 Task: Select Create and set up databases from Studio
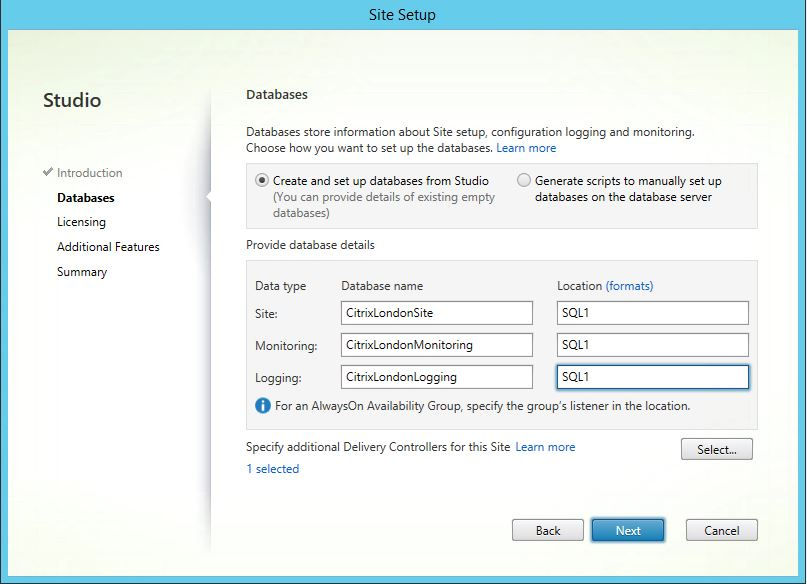pyautogui.click(x=262, y=181)
